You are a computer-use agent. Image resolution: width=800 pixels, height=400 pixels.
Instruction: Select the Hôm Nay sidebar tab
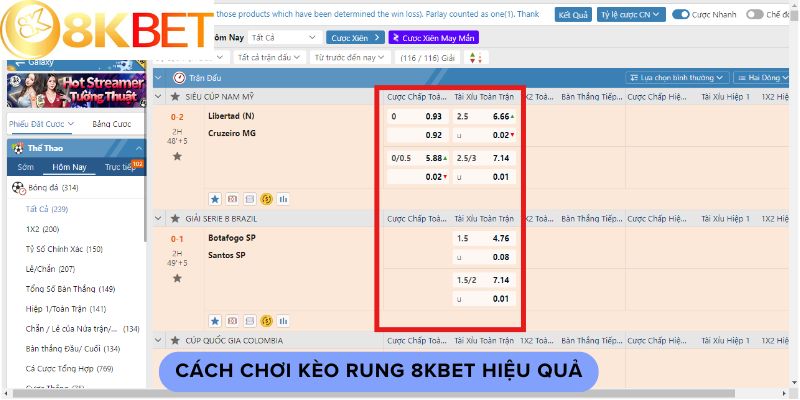coord(69,167)
